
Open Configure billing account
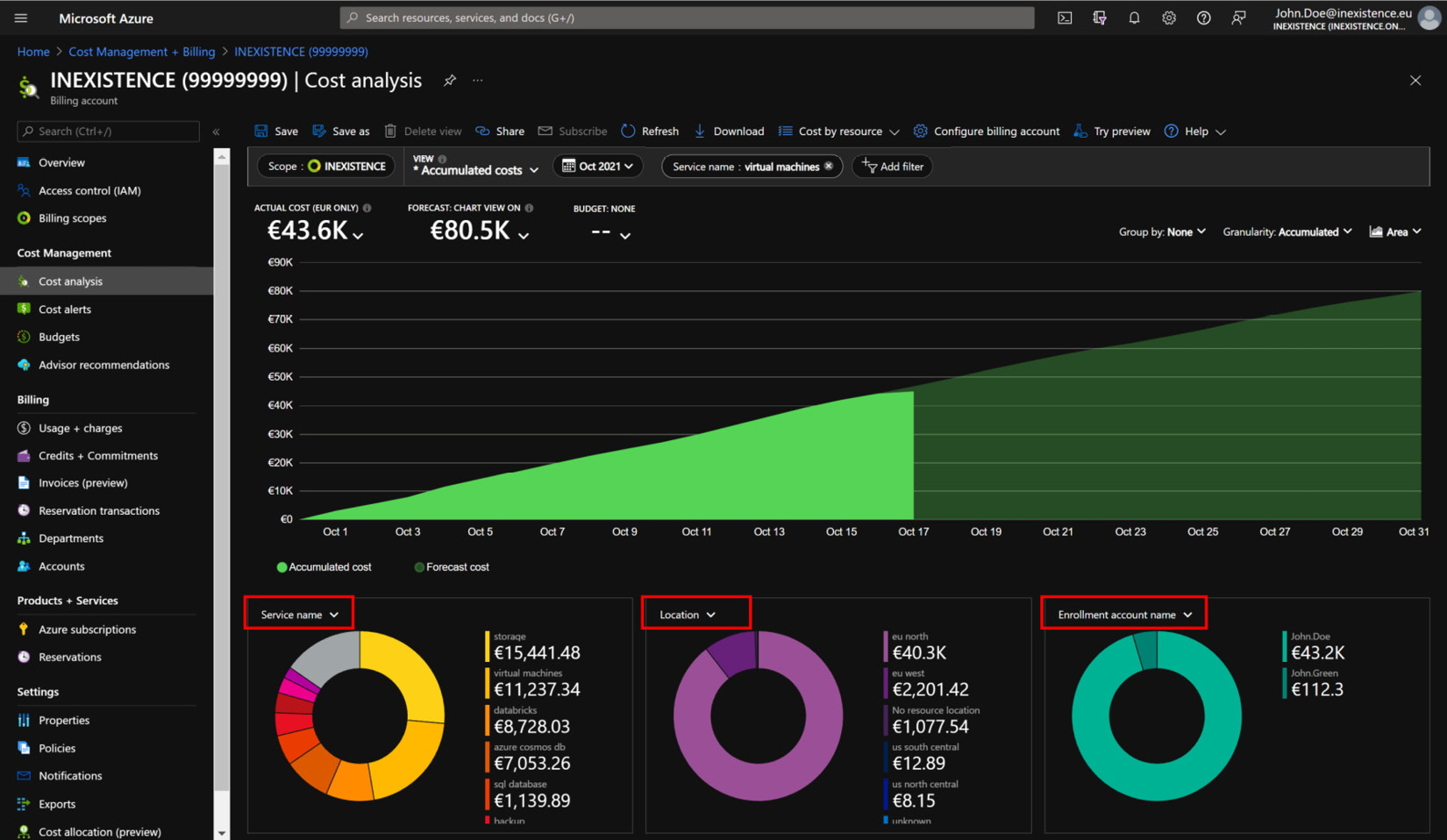point(987,132)
